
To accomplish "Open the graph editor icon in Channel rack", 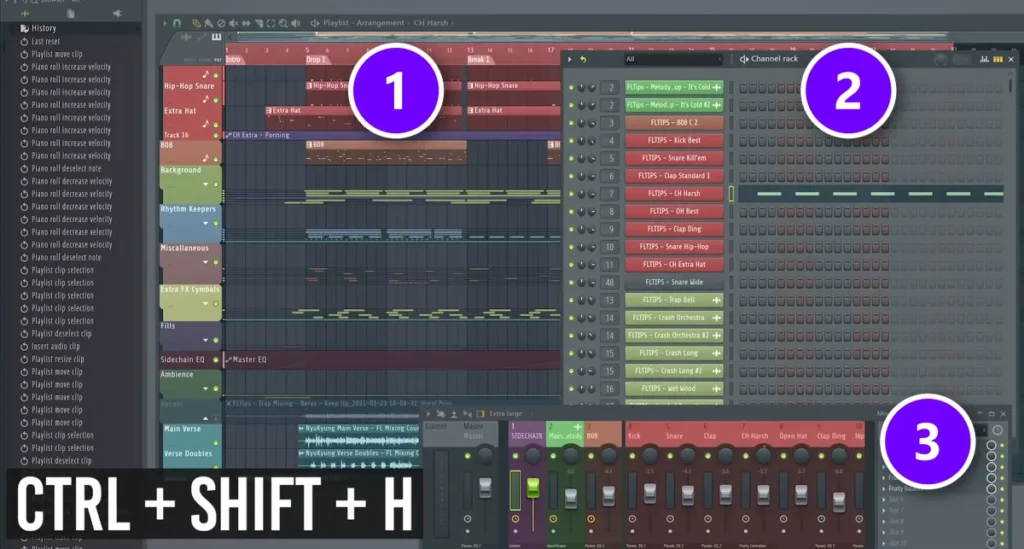I will [x=984, y=59].
